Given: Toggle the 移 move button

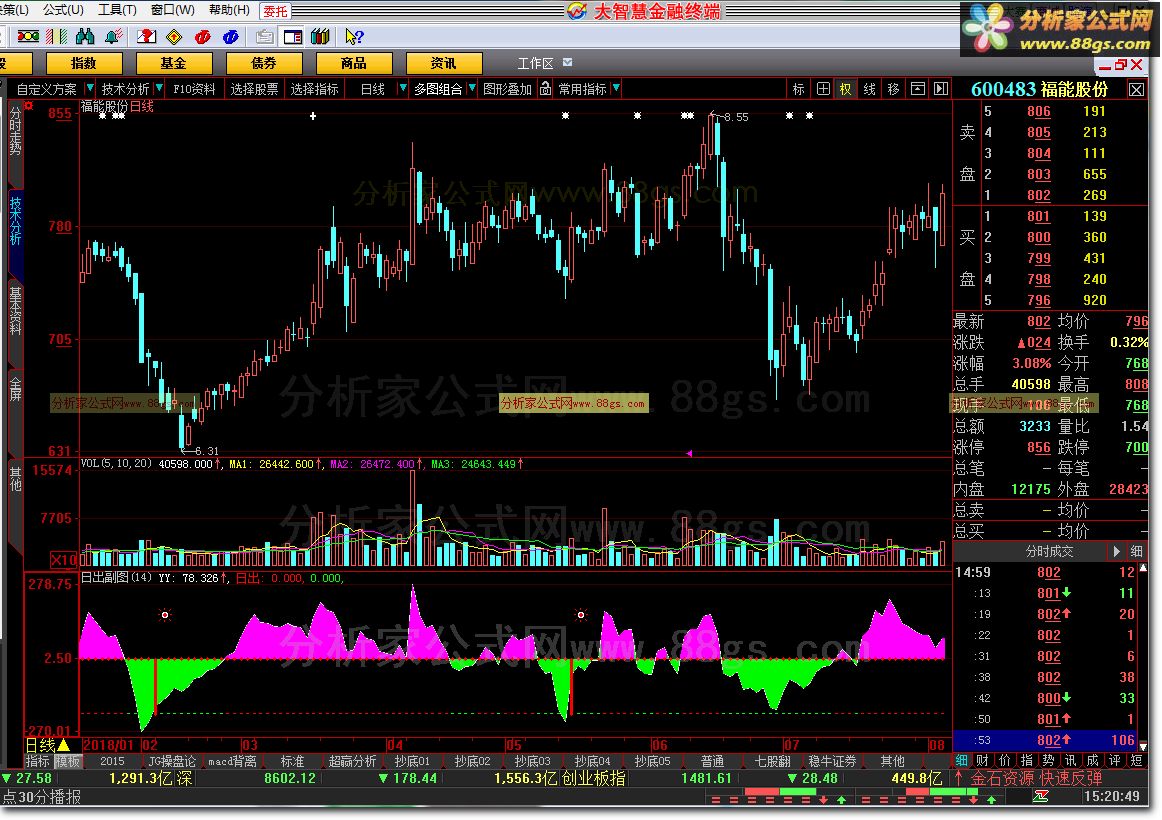Looking at the screenshot, I should point(893,89).
